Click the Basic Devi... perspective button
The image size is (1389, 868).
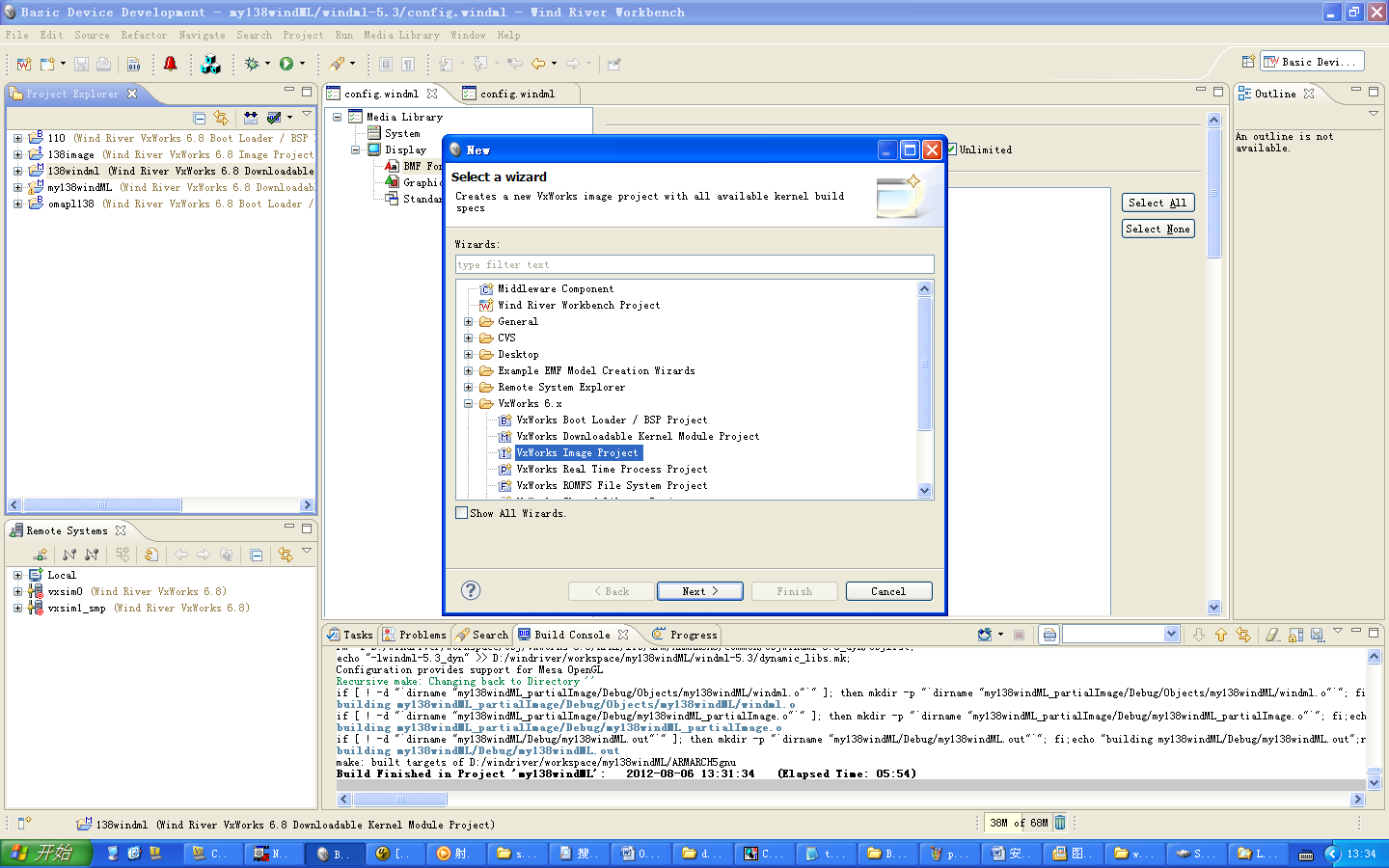click(1312, 62)
